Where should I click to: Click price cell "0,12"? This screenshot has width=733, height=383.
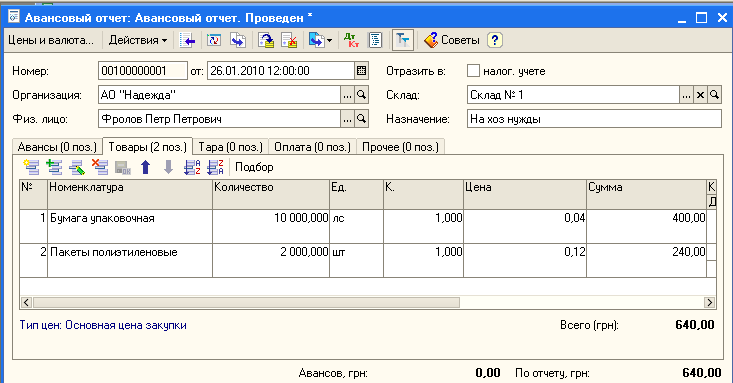(525, 260)
